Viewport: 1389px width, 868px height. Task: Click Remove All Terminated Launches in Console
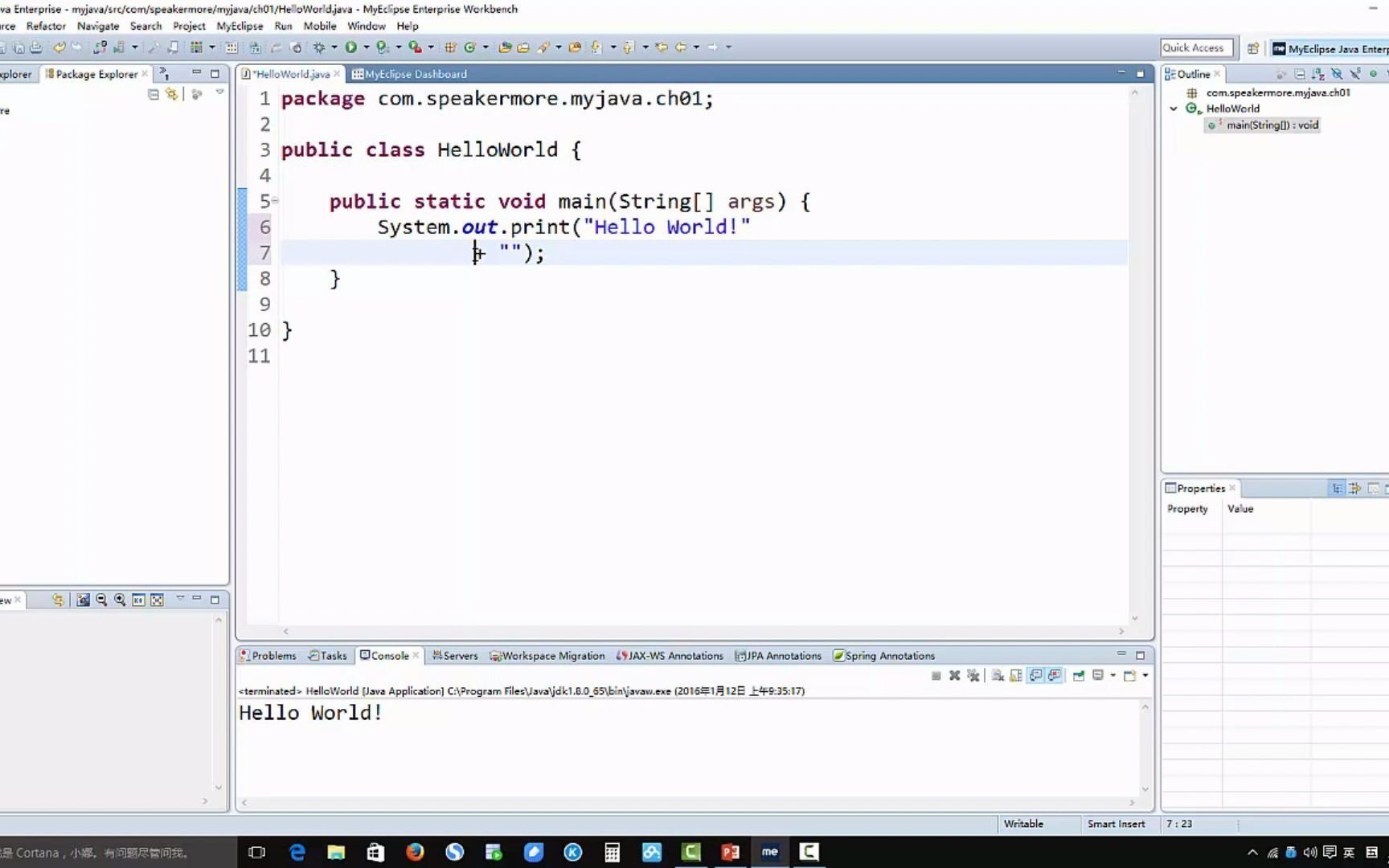(x=973, y=675)
